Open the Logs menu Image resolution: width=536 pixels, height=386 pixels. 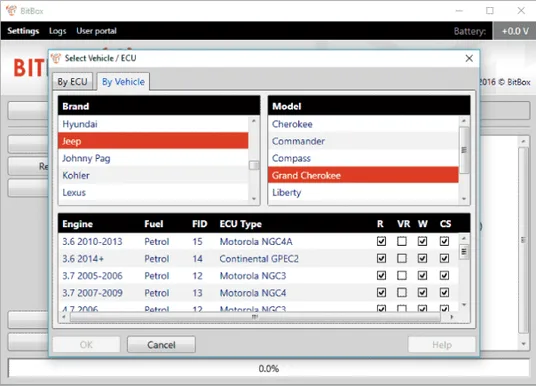57,31
